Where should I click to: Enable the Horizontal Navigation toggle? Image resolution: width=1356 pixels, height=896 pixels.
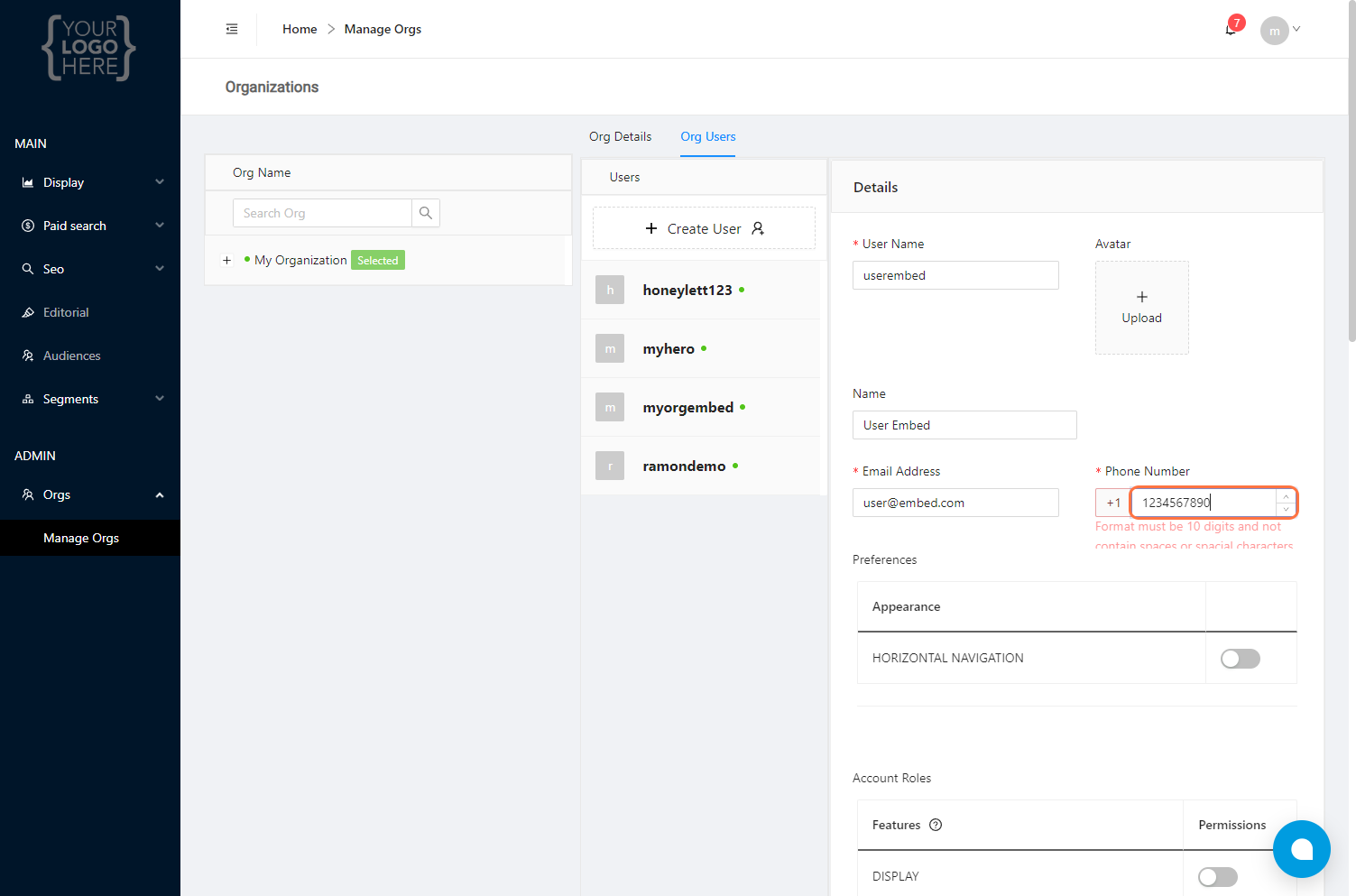click(x=1240, y=659)
